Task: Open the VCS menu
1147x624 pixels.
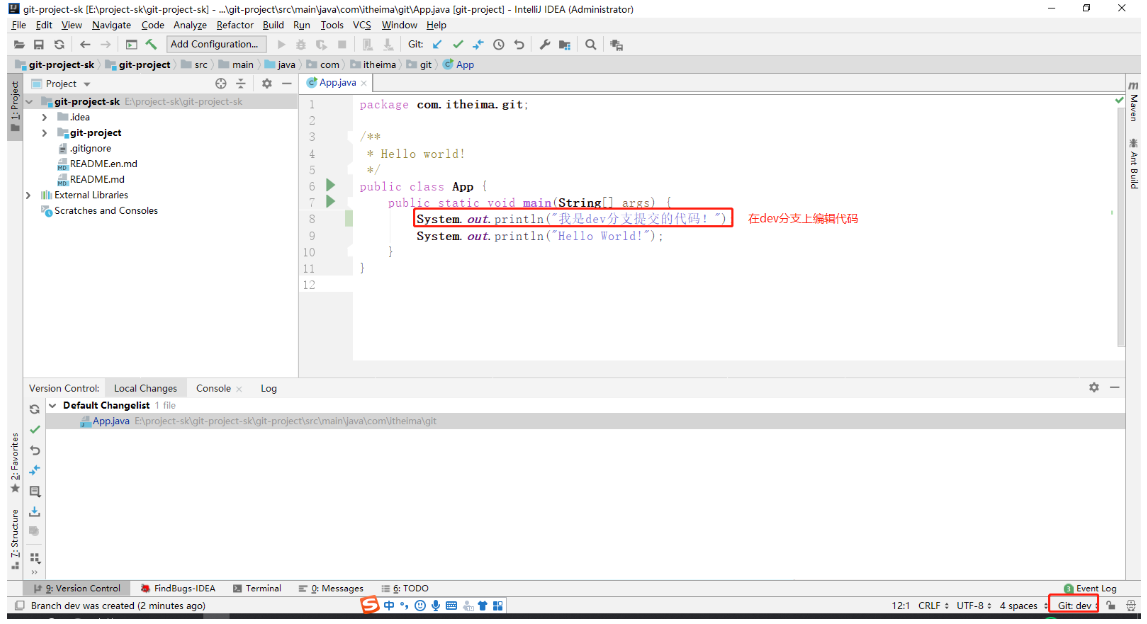Action: pos(362,25)
